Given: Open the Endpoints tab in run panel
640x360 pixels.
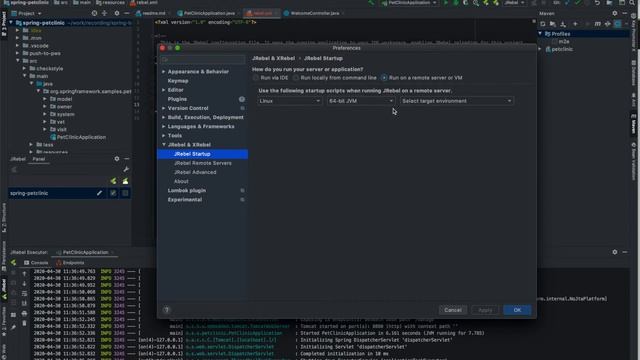Looking at the screenshot, I should [x=70, y=263].
